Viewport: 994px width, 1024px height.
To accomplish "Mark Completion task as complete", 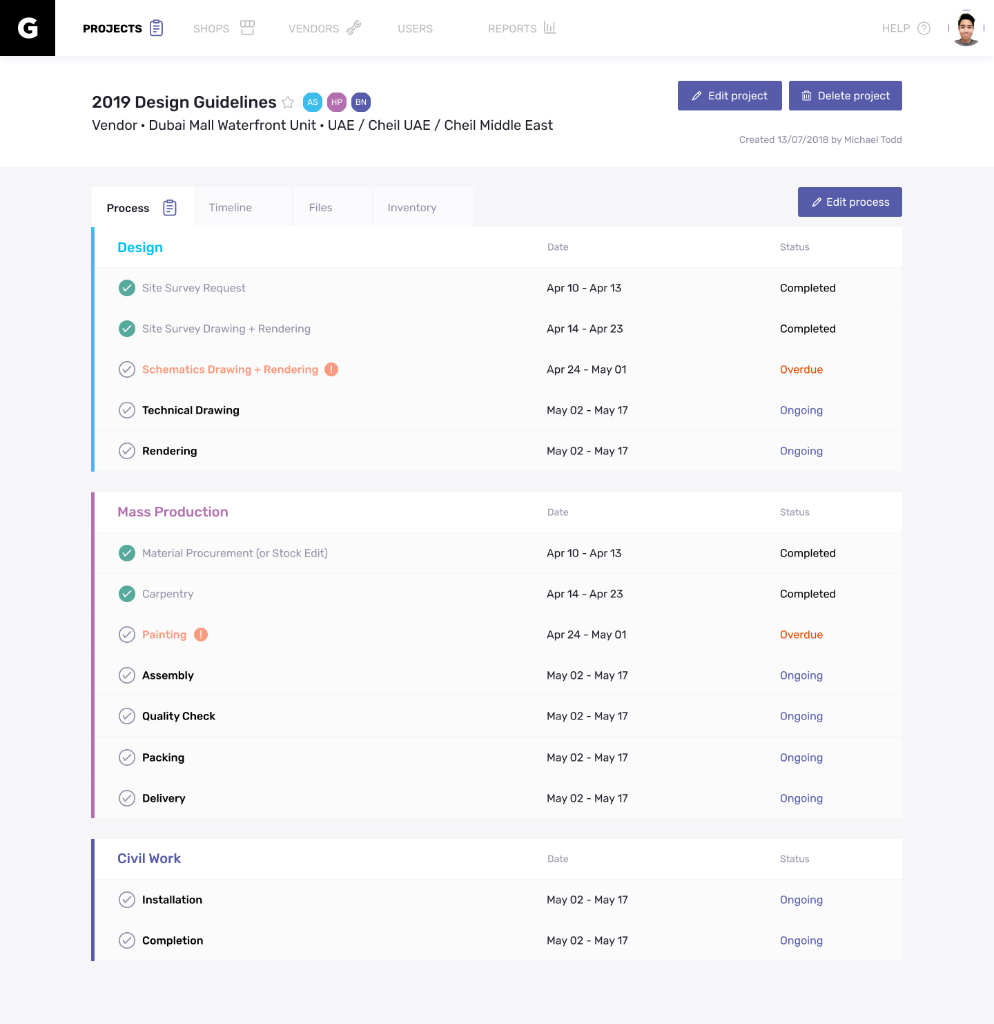I will [x=127, y=940].
